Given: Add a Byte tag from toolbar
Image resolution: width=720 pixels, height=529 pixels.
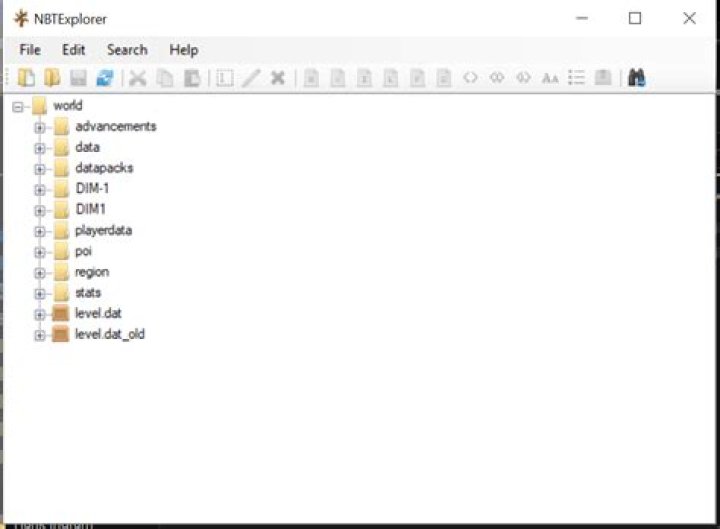Looking at the screenshot, I should coord(311,78).
